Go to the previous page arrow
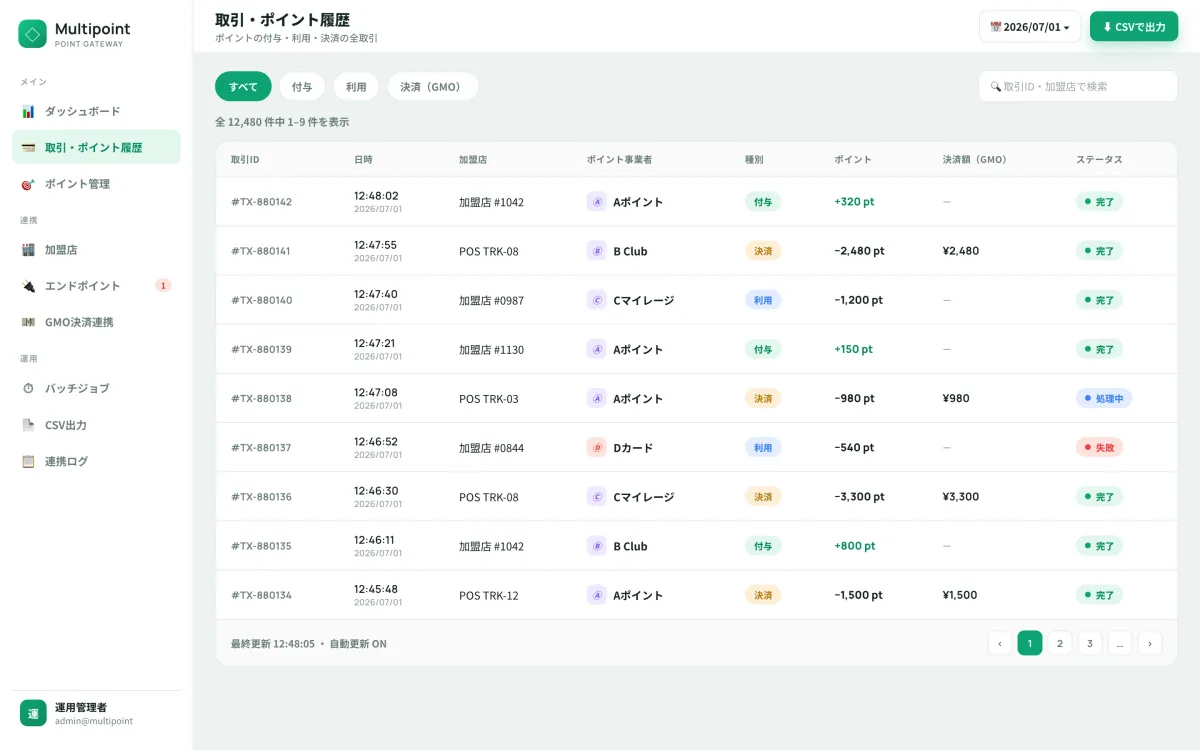Viewport: 1200px width, 750px height. (x=1000, y=643)
